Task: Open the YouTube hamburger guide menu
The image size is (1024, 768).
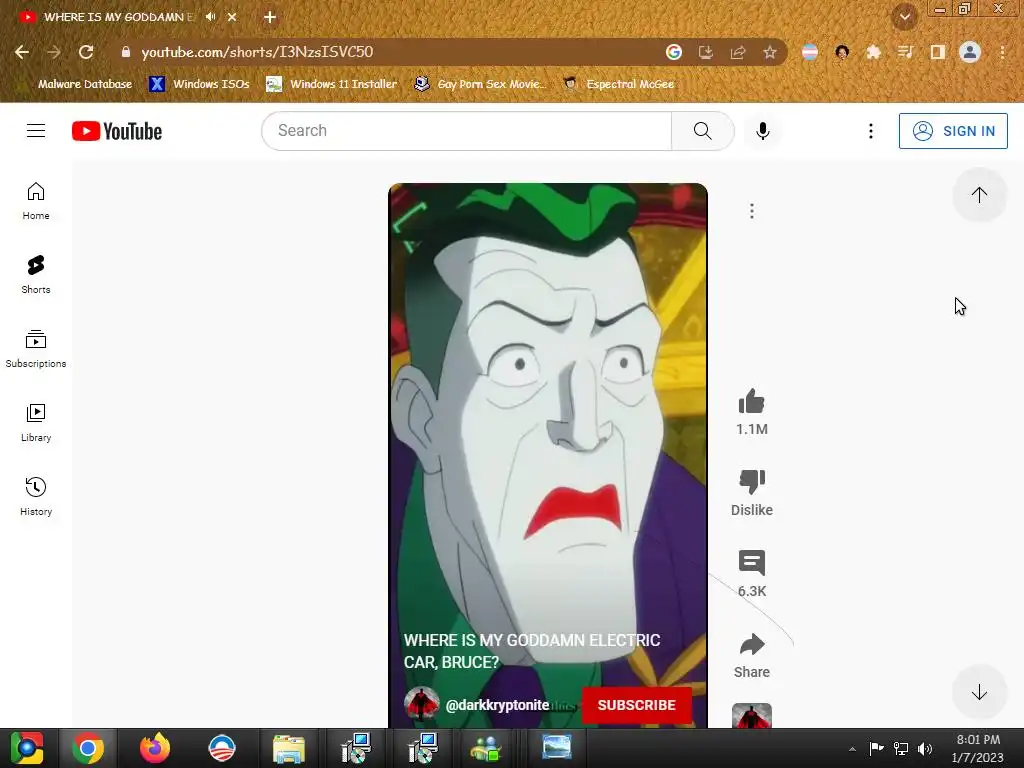Action: (x=36, y=131)
